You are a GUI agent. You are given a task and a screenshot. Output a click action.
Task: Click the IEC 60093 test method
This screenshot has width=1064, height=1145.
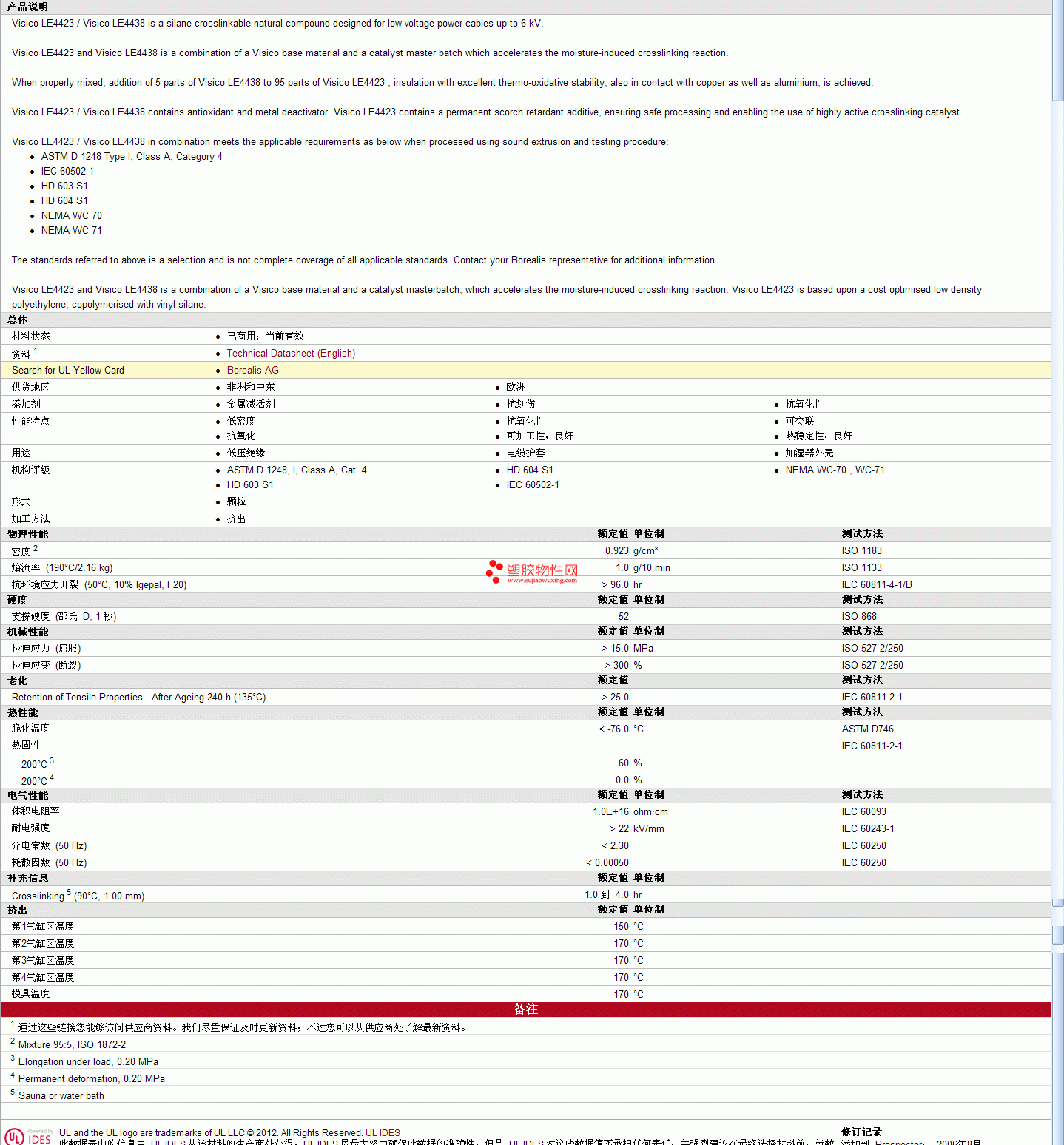coord(864,812)
